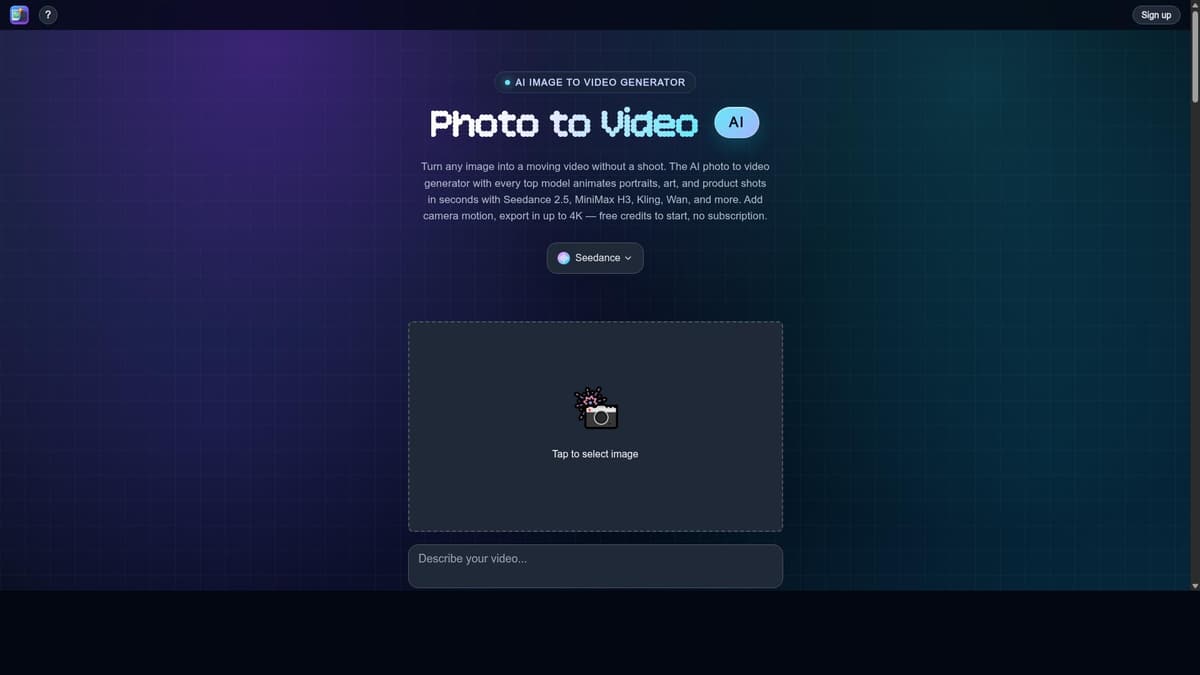Screen dimensions: 1200x675
Task: Click the scrollbar up arrow
Action: click(x=1194, y=5)
